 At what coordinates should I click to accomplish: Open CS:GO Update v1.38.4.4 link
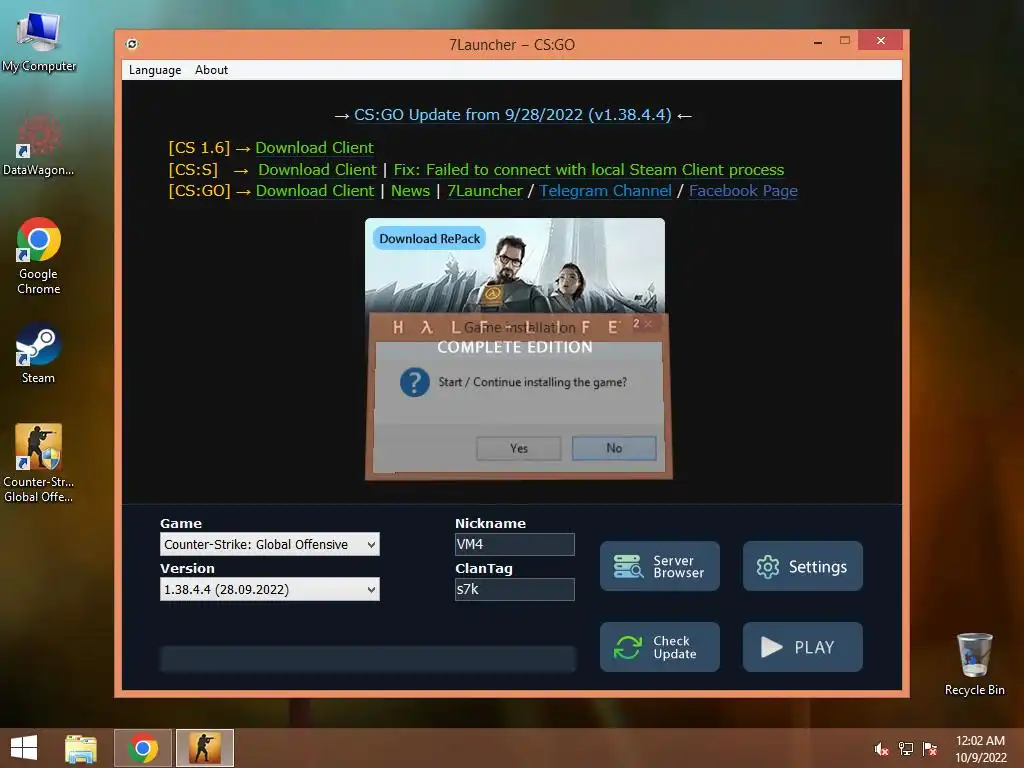point(513,115)
